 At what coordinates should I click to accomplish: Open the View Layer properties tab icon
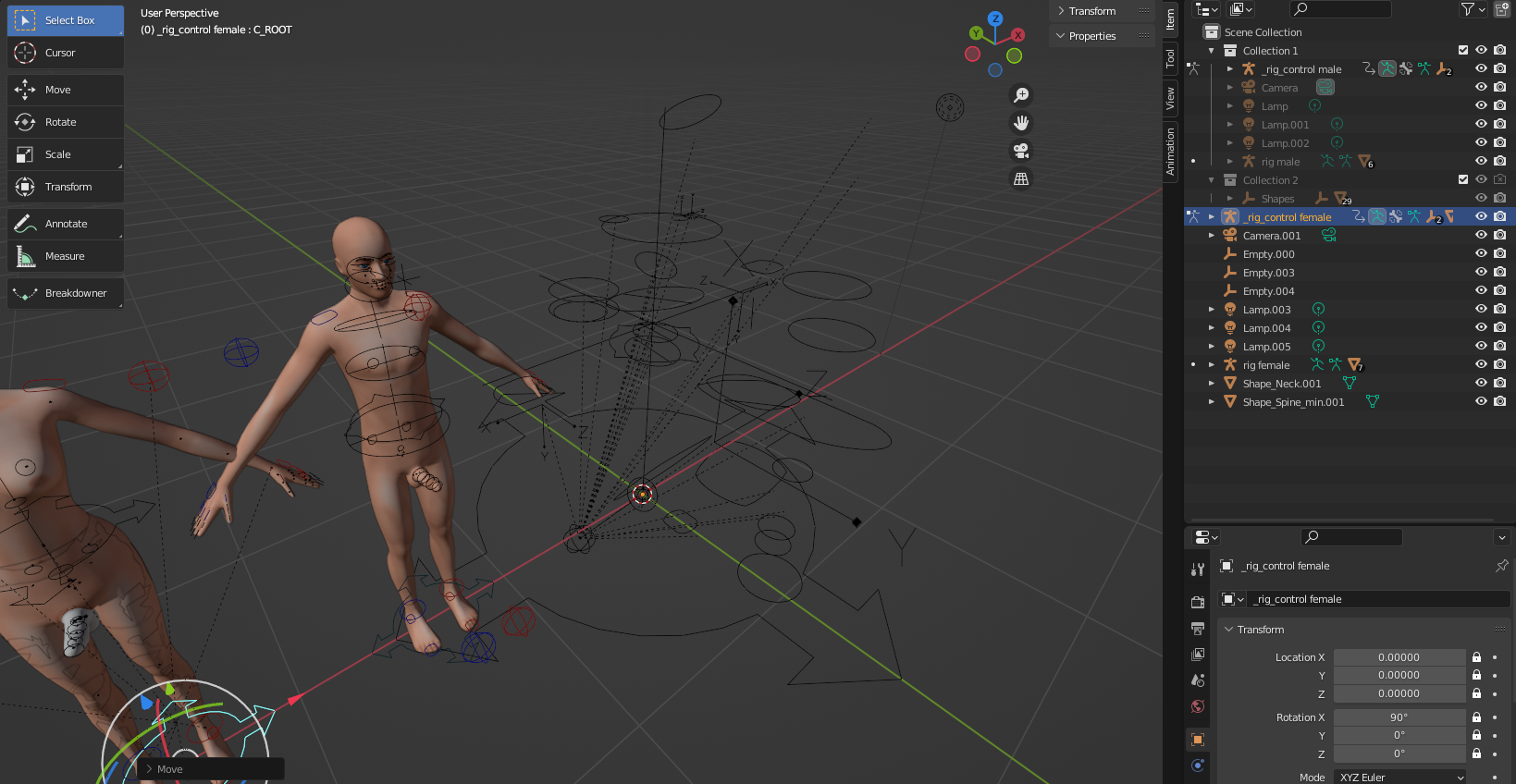1198,655
